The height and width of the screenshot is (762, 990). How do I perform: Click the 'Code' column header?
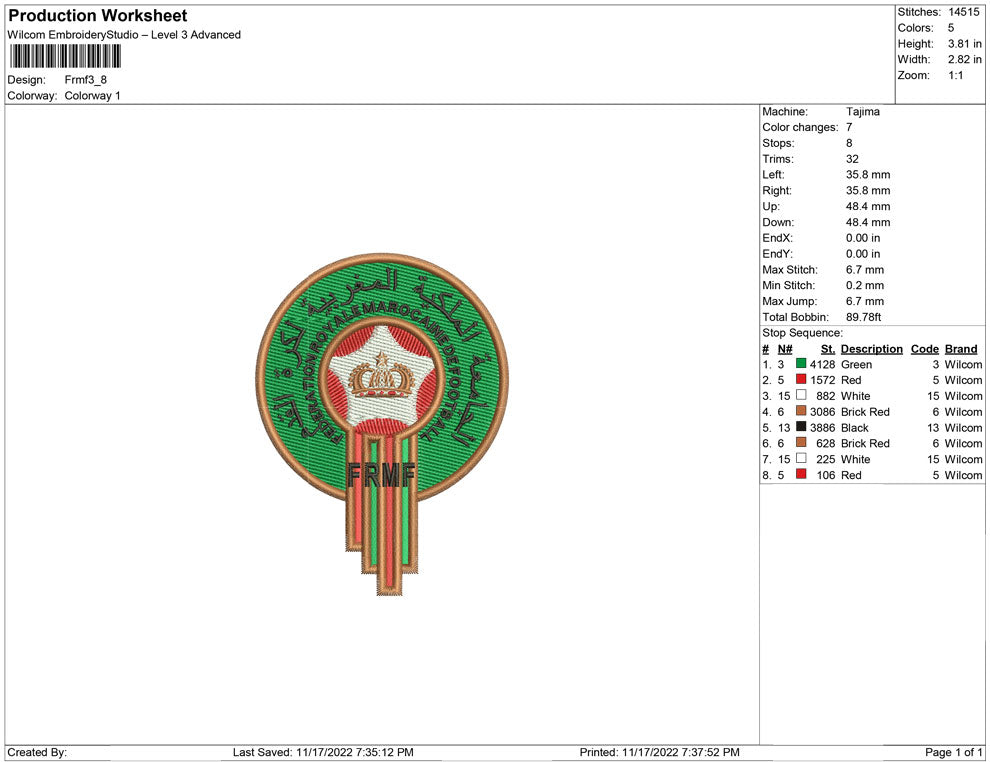(x=924, y=349)
